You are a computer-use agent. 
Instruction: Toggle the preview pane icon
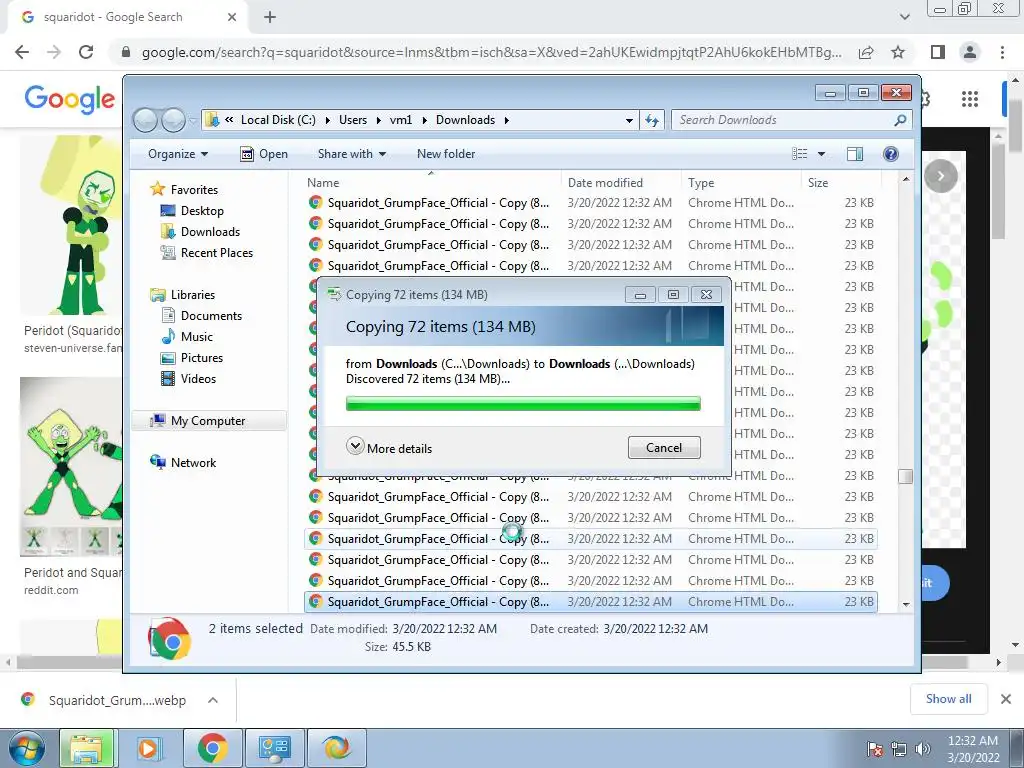pyautogui.click(x=854, y=153)
